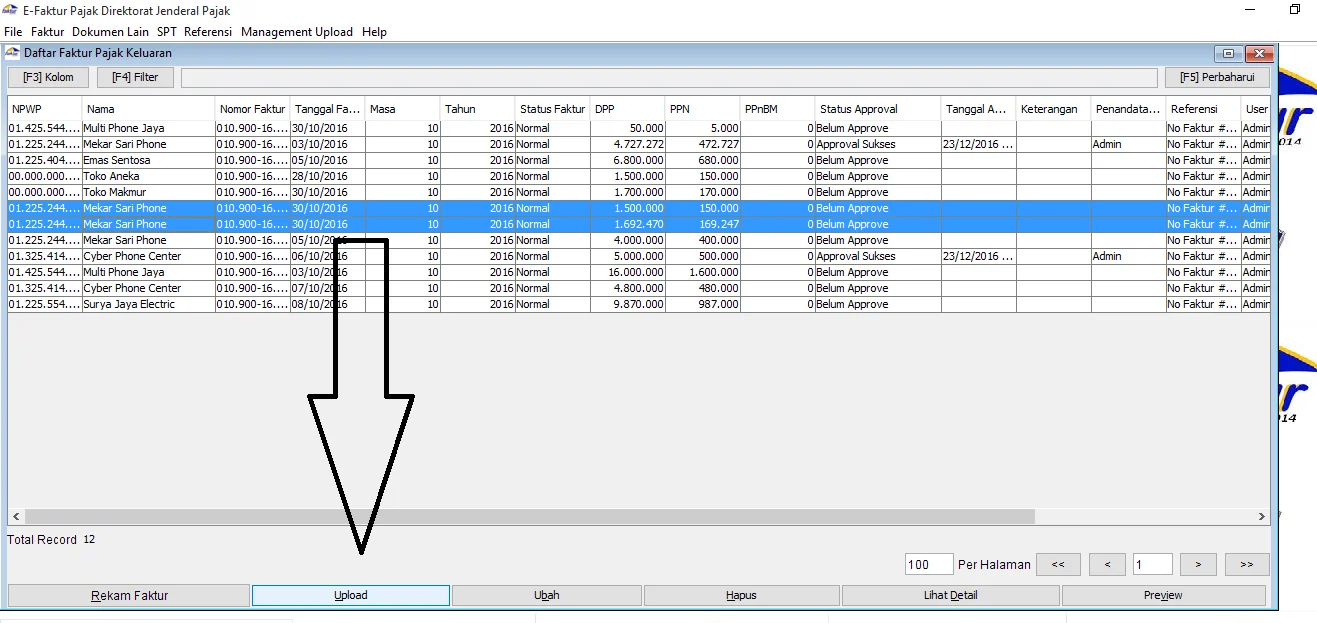This screenshot has height=623, width=1317.
Task: Go to the previous page with < button
Action: click(x=1107, y=564)
